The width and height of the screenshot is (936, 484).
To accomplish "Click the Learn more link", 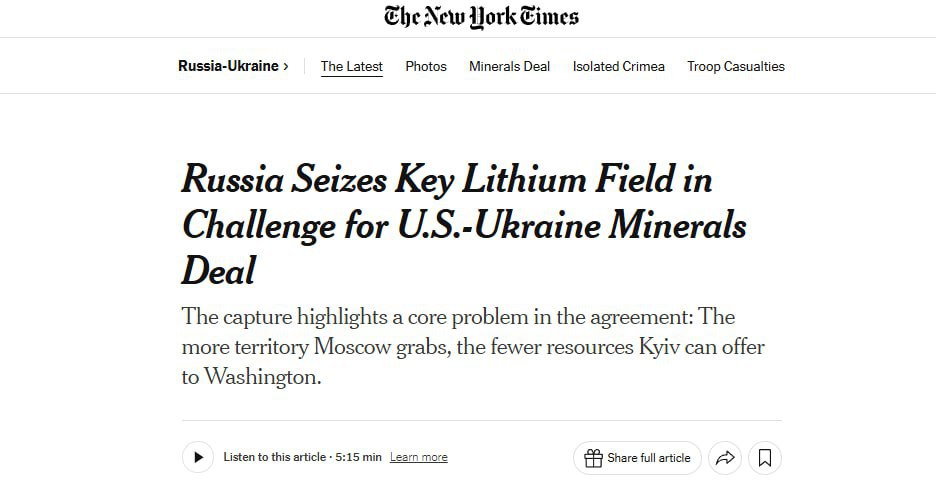I will (418, 458).
